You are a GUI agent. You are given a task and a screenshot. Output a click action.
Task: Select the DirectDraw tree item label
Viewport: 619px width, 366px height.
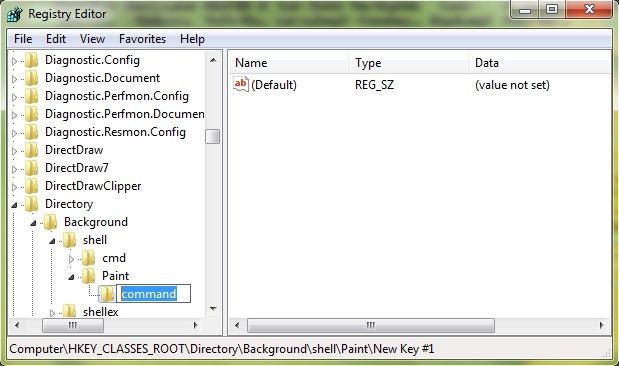pos(74,150)
